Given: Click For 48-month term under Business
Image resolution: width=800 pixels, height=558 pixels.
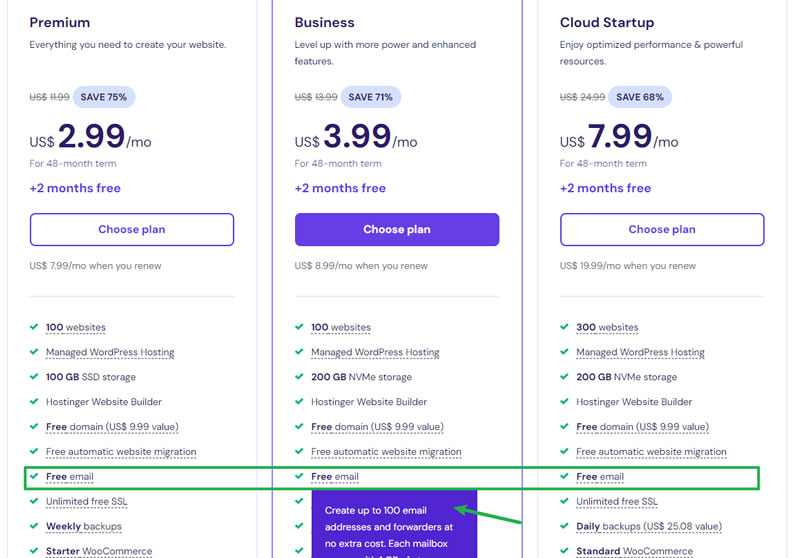Looking at the screenshot, I should point(338,164).
